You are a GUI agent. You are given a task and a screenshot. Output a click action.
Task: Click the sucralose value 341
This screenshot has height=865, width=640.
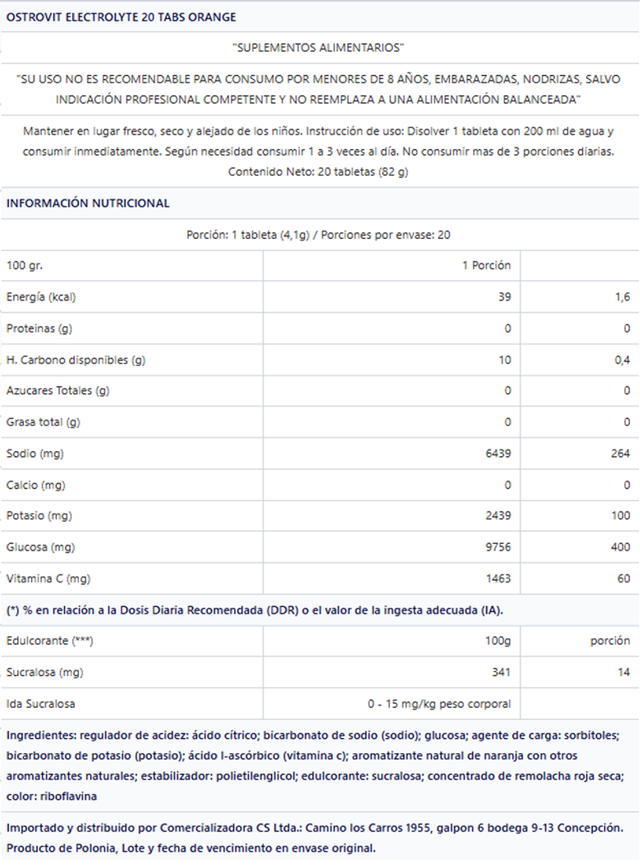pos(501,672)
